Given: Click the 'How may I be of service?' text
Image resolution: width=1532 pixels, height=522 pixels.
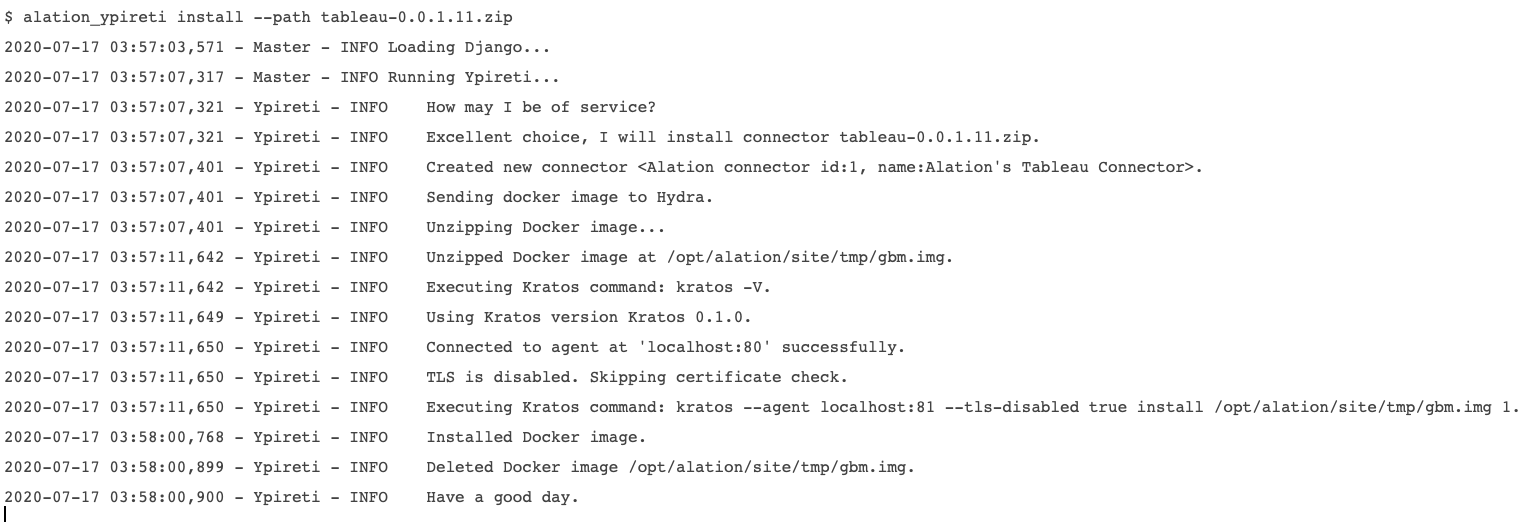Looking at the screenshot, I should coord(541,107).
